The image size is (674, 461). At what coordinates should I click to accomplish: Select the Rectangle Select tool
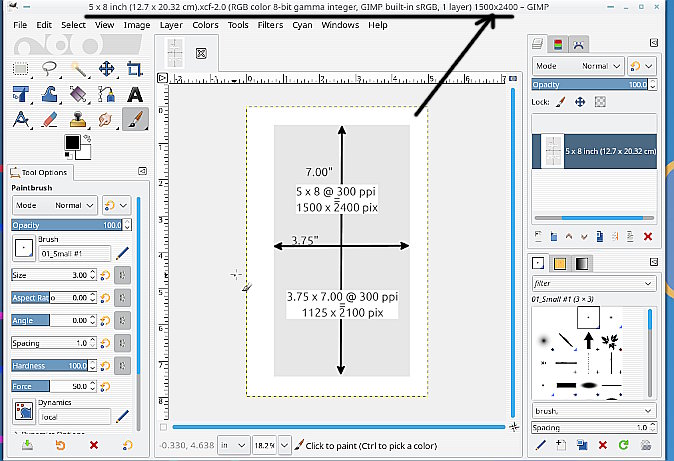20,69
